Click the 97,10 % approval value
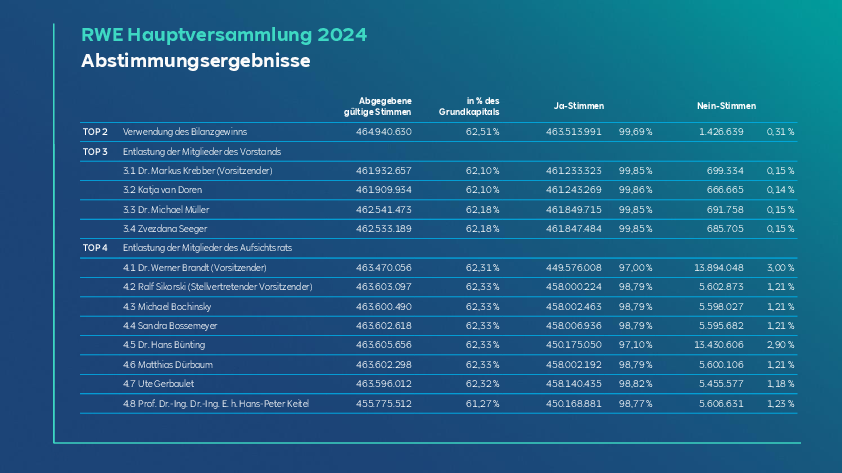The image size is (842, 473). point(635,345)
